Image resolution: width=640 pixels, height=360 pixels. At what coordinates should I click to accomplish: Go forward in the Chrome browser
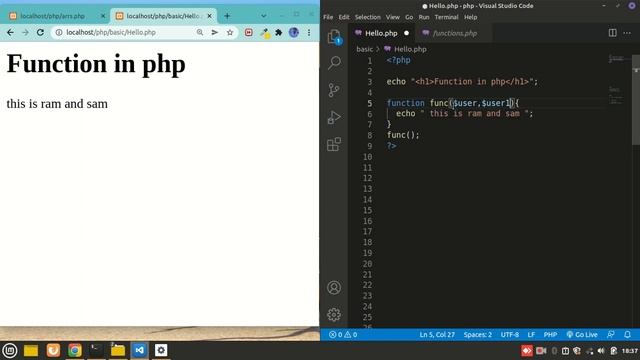click(x=25, y=32)
